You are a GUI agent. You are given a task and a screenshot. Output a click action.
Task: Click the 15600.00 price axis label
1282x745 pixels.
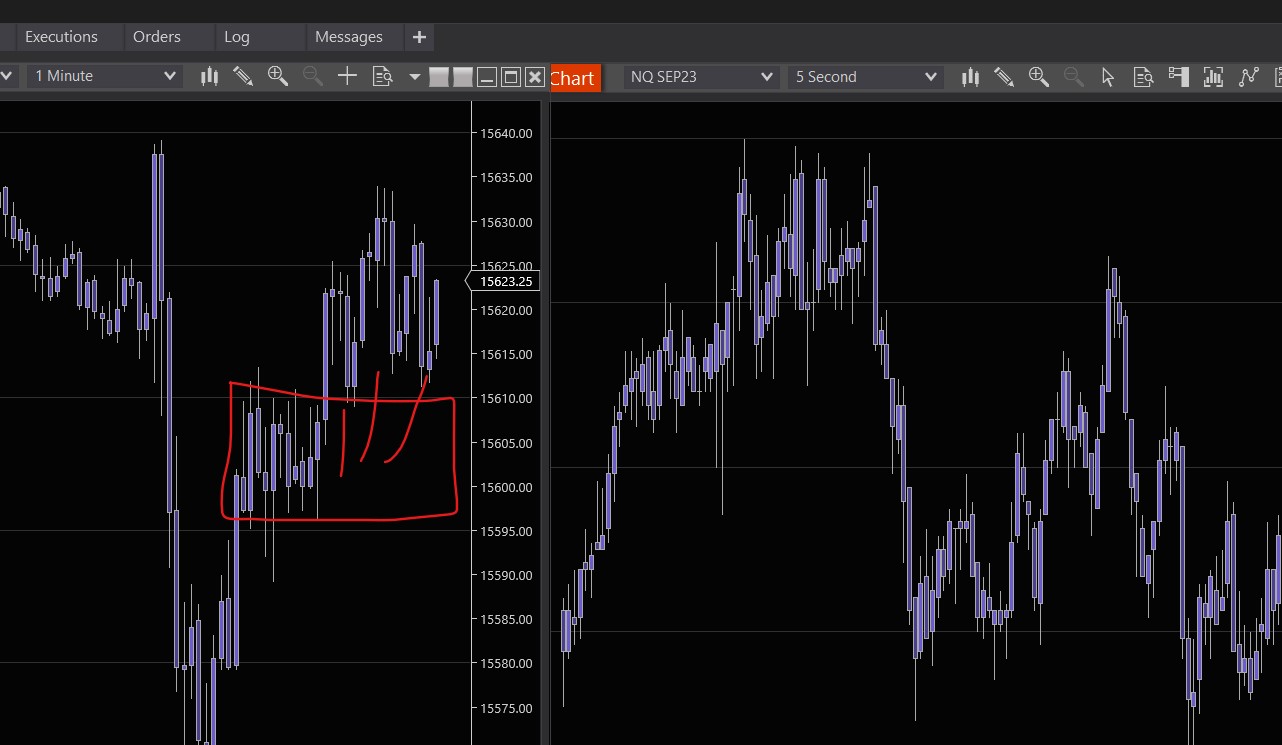click(506, 487)
